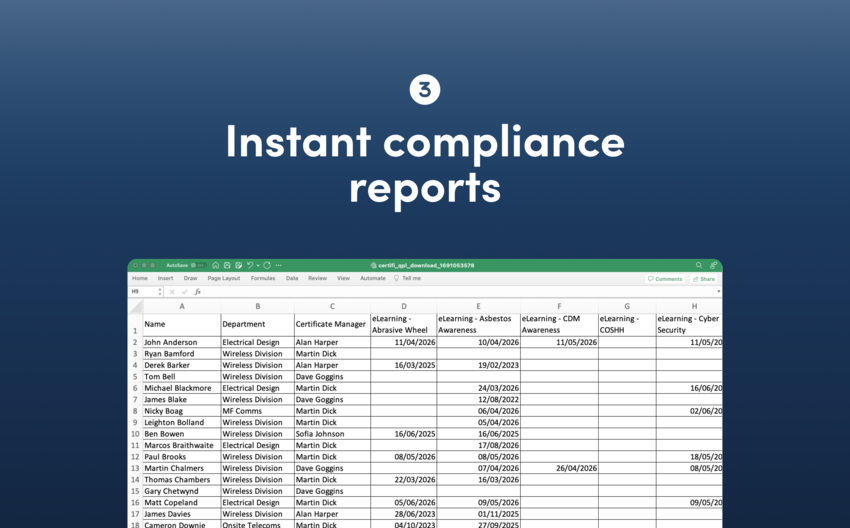Select column A header
The height and width of the screenshot is (528, 850).
(182, 306)
